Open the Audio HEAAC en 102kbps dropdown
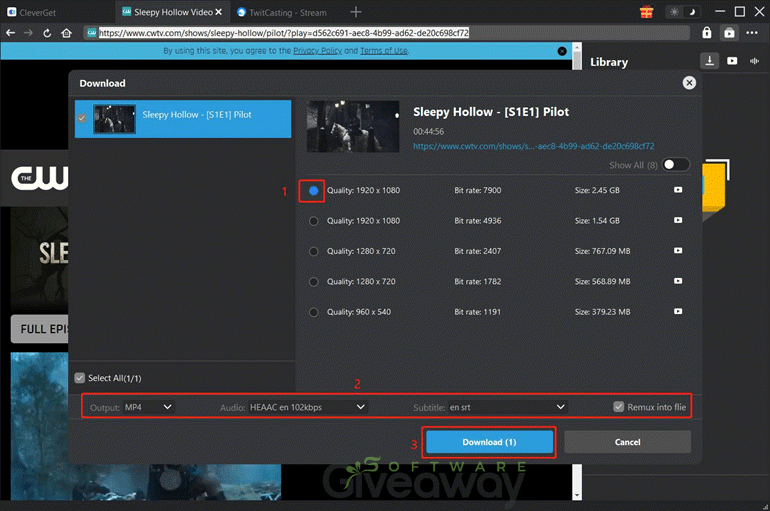Image resolution: width=770 pixels, height=511 pixels. pyautogui.click(x=308, y=407)
